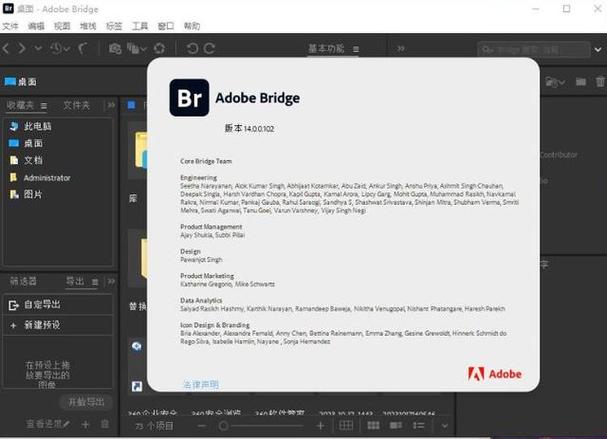Viewport: 607px width, 439px height.
Task: Click trash icon in export panel footer
Action: pos(105,424)
